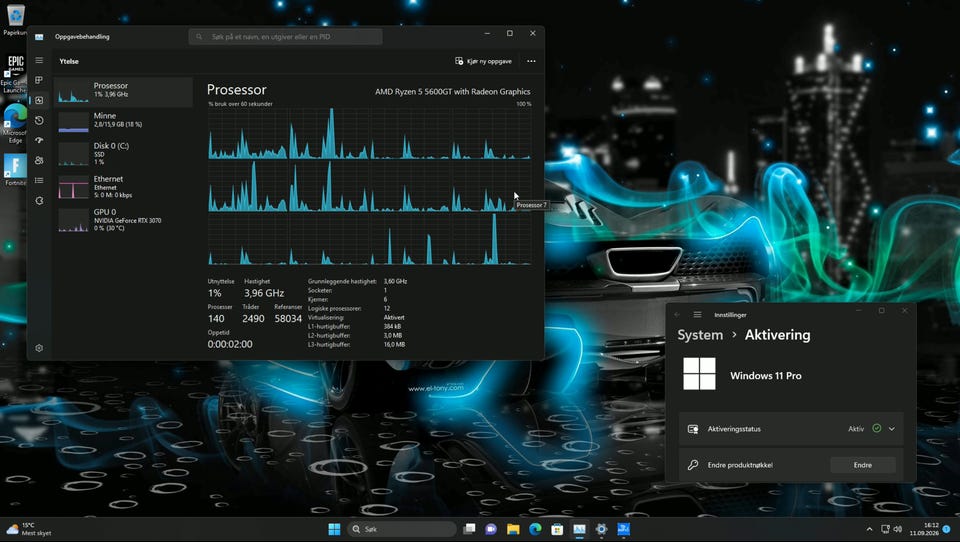
Task: Open File Explorer from the taskbar
Action: [513, 529]
